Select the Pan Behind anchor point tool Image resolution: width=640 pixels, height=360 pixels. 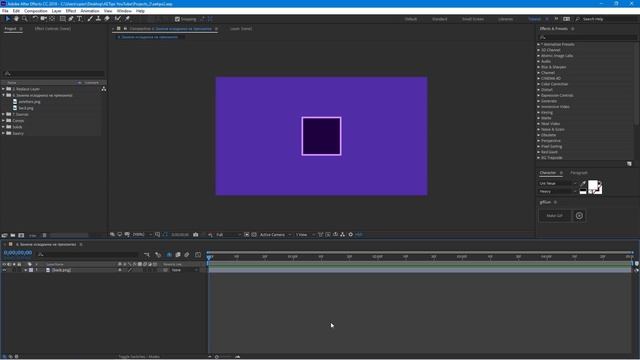pyautogui.click(x=52, y=19)
